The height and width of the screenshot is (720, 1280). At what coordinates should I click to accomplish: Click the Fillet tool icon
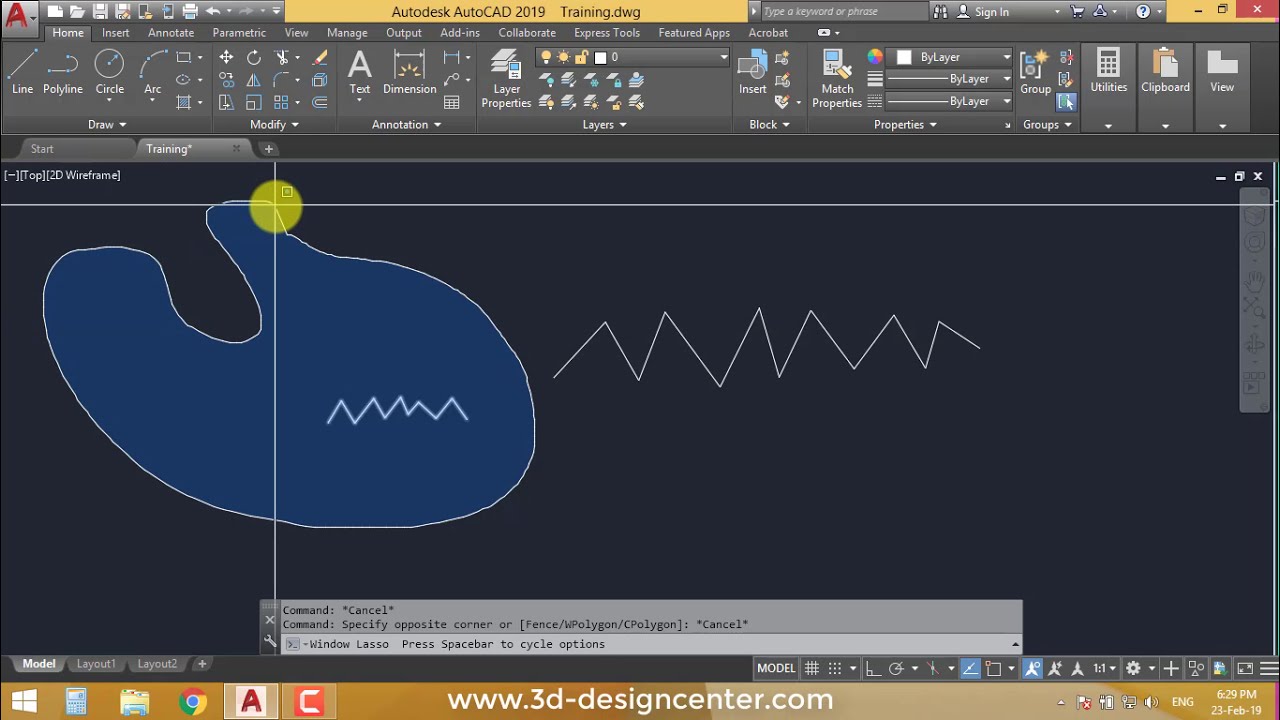click(x=282, y=80)
